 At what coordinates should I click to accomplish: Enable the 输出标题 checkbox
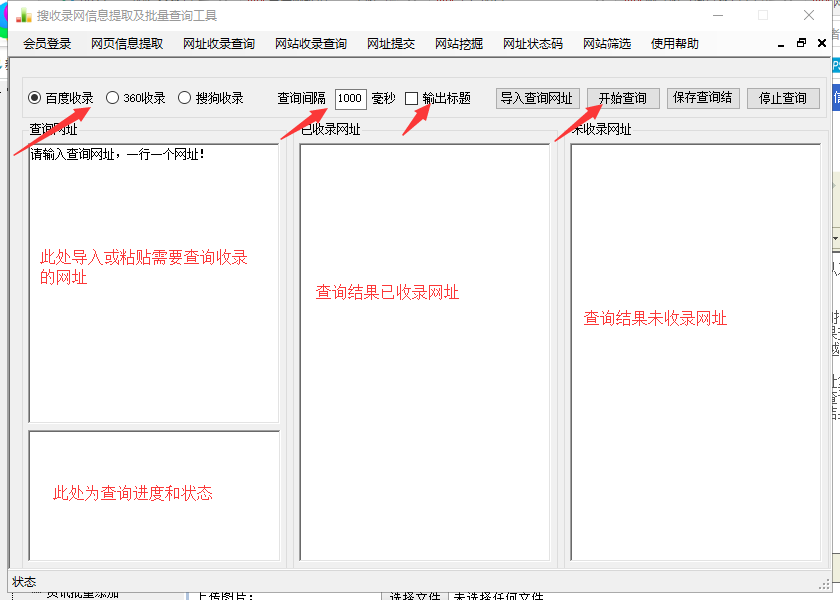(x=411, y=98)
